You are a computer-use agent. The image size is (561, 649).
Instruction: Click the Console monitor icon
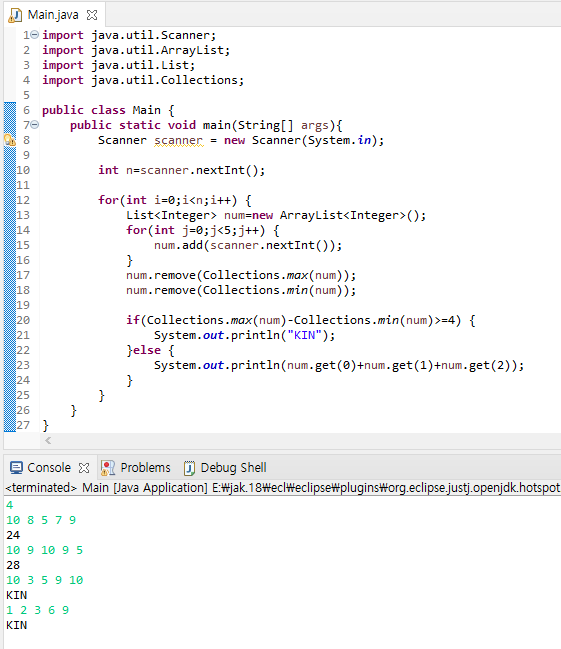pyautogui.click(x=16, y=468)
